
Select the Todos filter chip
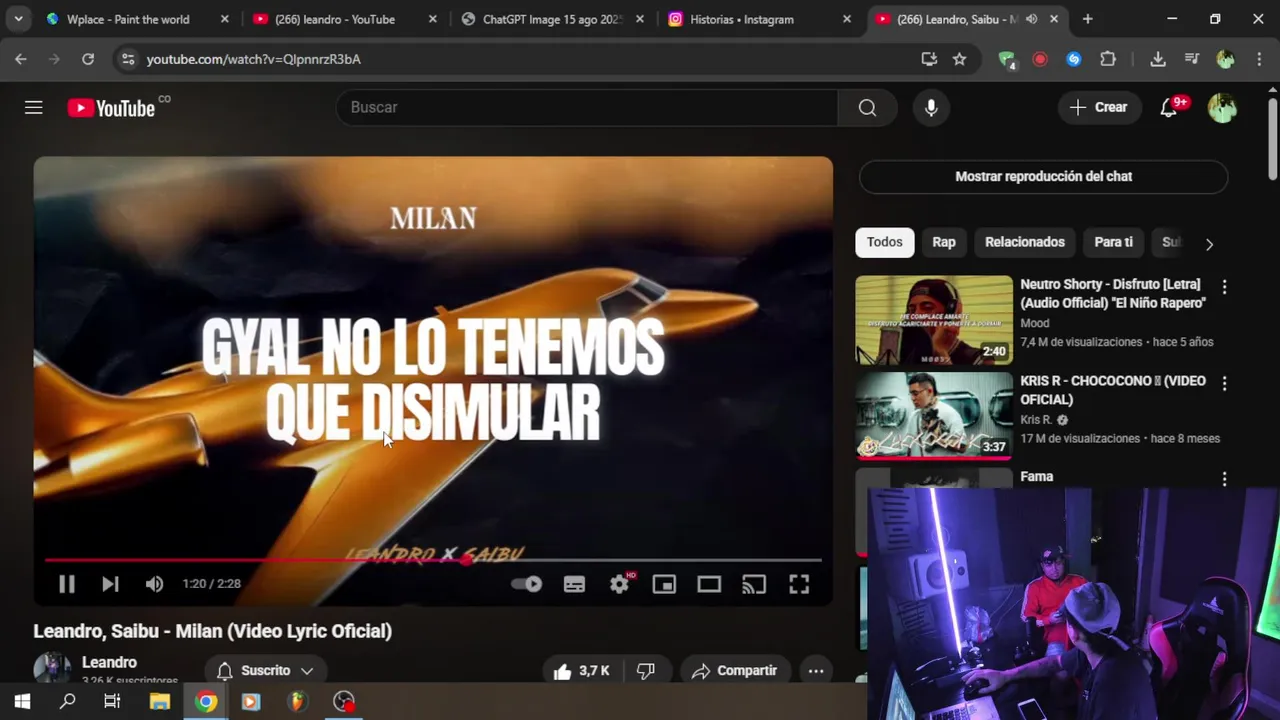(884, 242)
